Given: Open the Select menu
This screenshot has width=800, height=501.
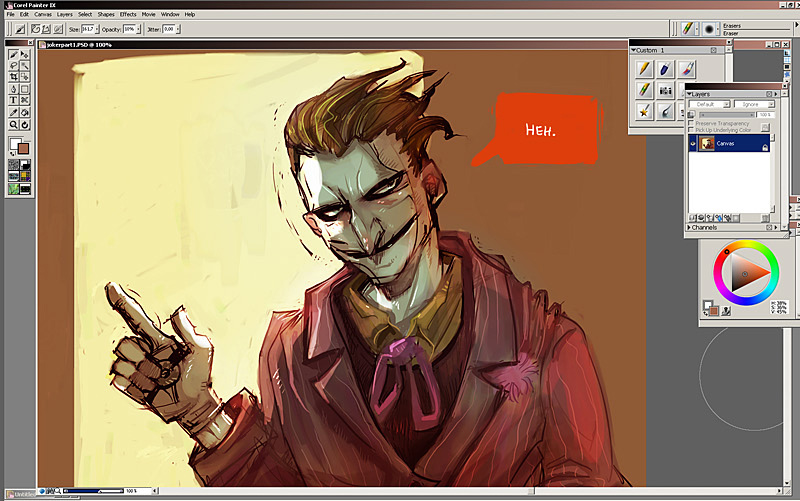Looking at the screenshot, I should [85, 14].
